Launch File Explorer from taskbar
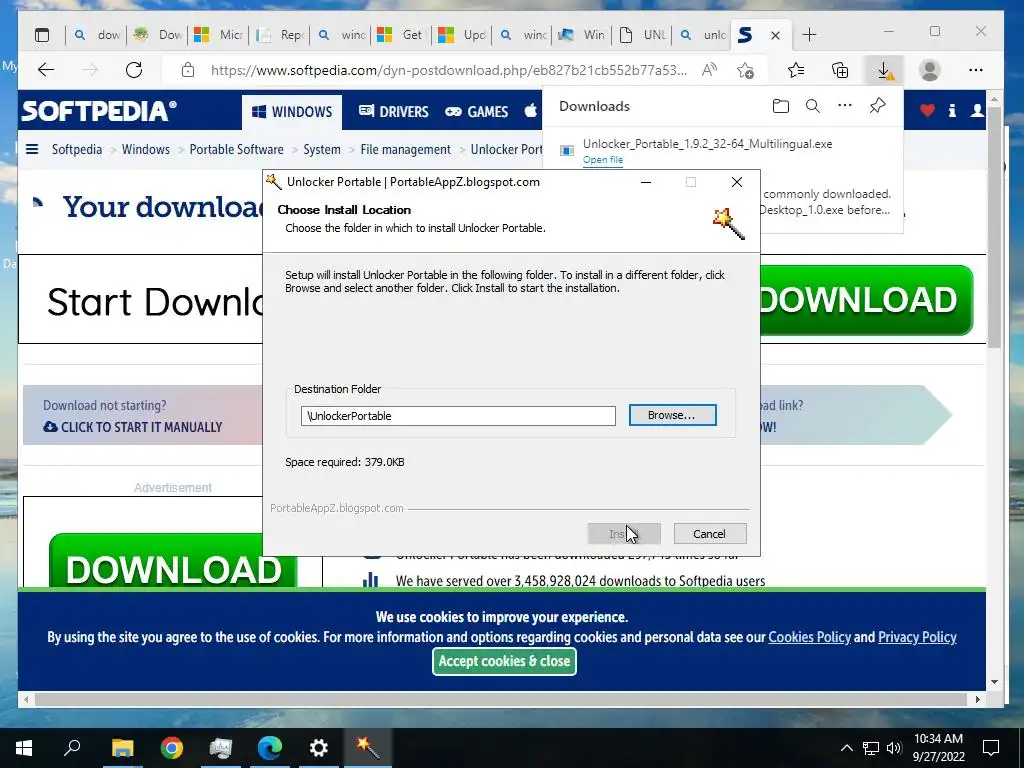The image size is (1024, 768). (x=122, y=748)
